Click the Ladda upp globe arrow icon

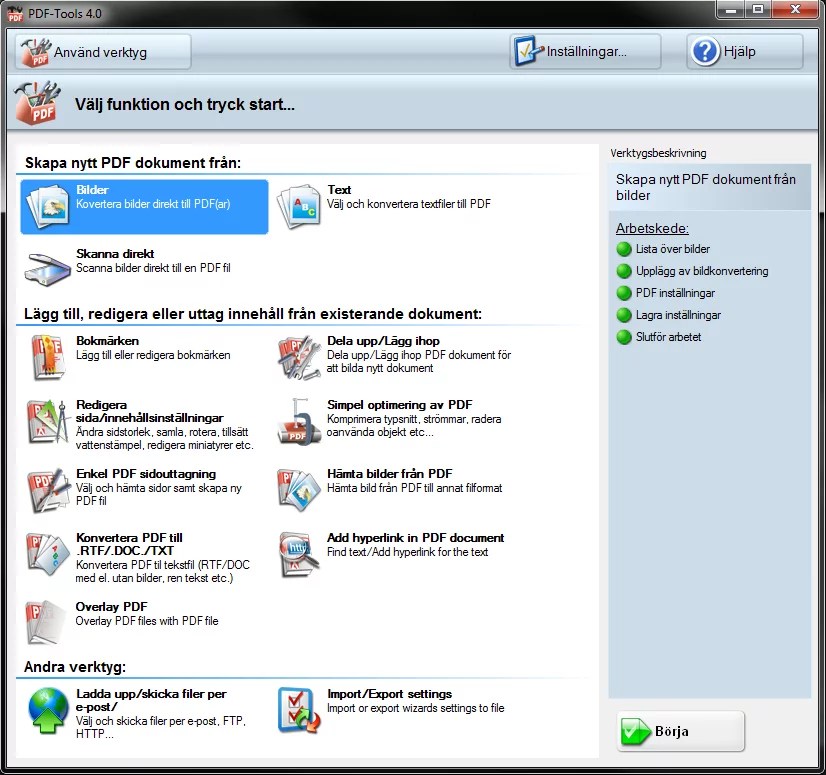[x=48, y=711]
